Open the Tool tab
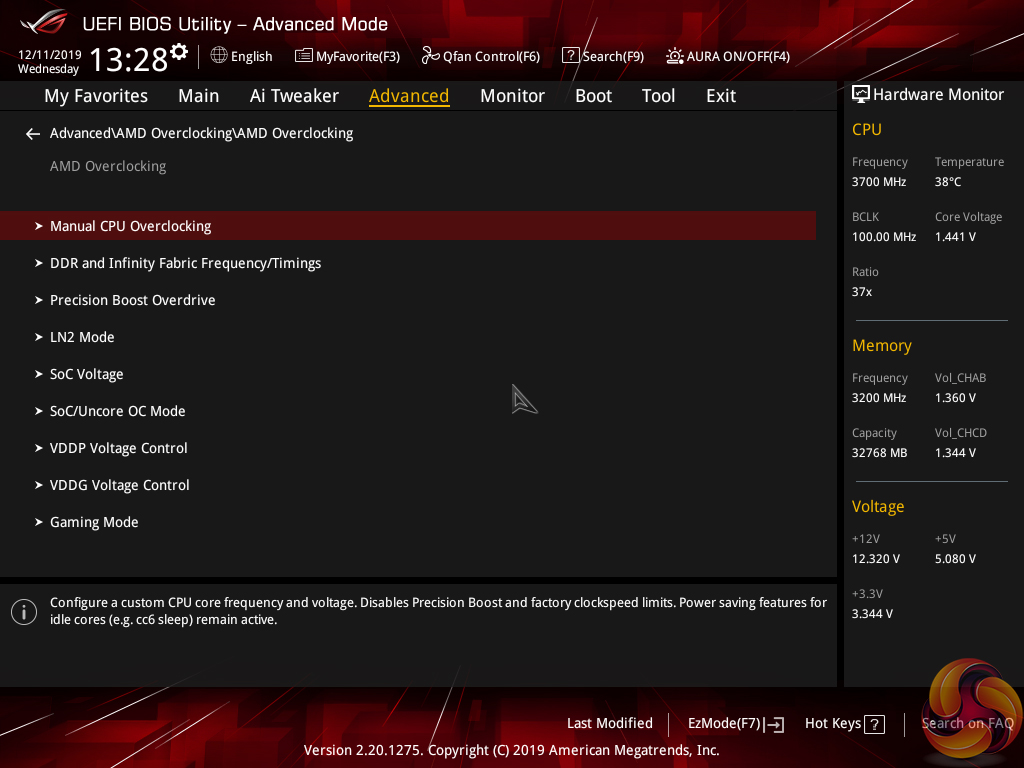Image resolution: width=1024 pixels, height=768 pixels. (658, 96)
